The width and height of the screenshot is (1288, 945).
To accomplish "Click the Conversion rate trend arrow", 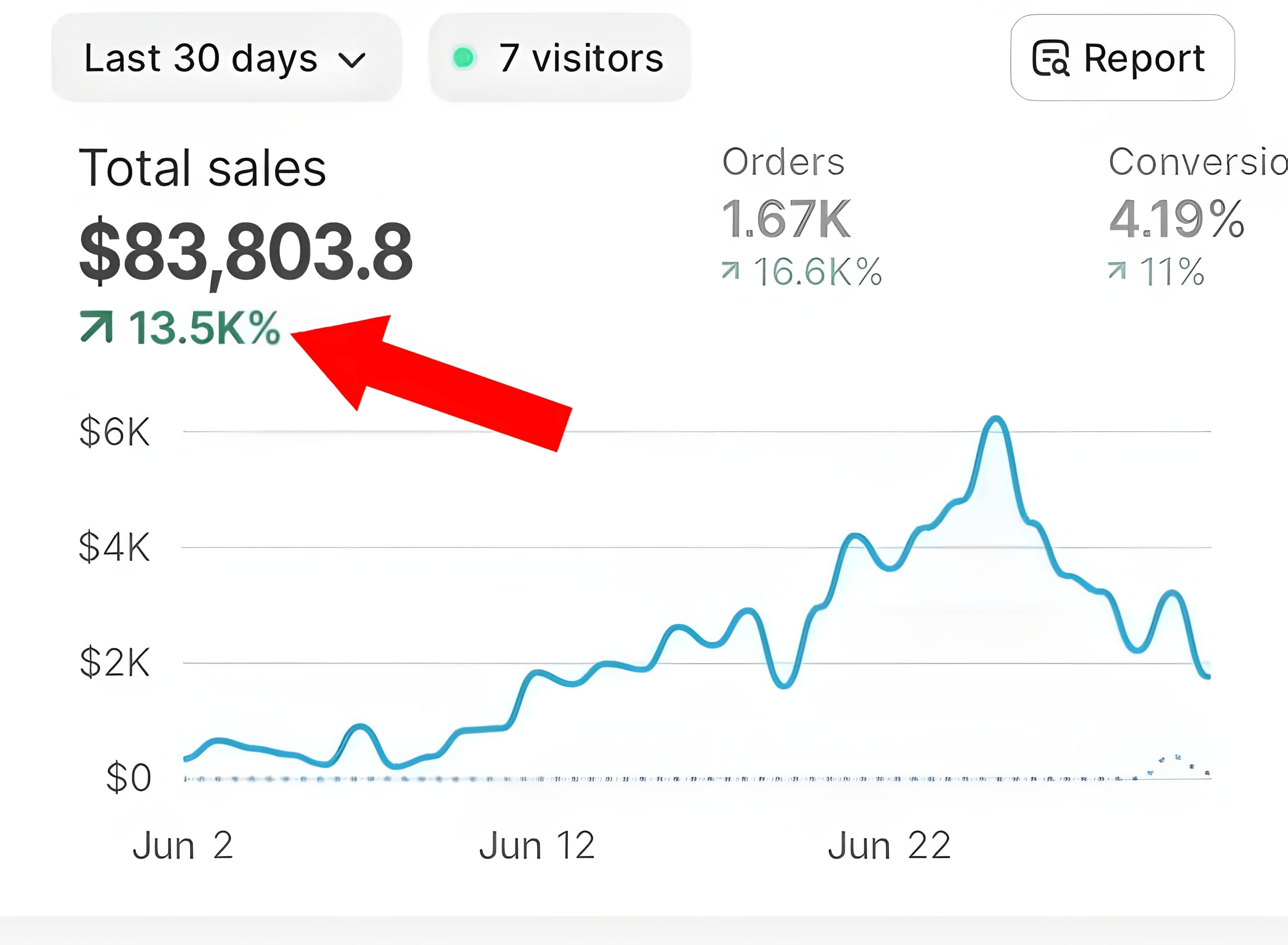I will (x=1117, y=270).
